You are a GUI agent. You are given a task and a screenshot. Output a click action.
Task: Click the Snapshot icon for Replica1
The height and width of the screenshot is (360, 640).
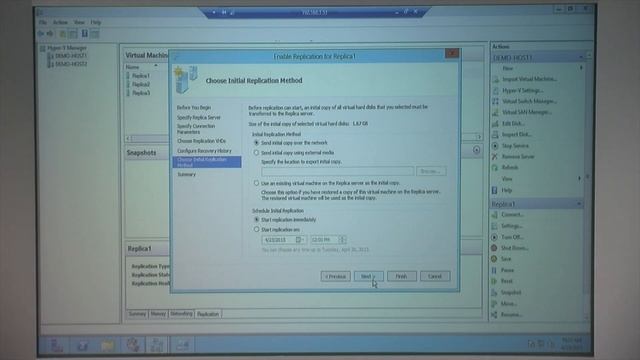click(494, 292)
